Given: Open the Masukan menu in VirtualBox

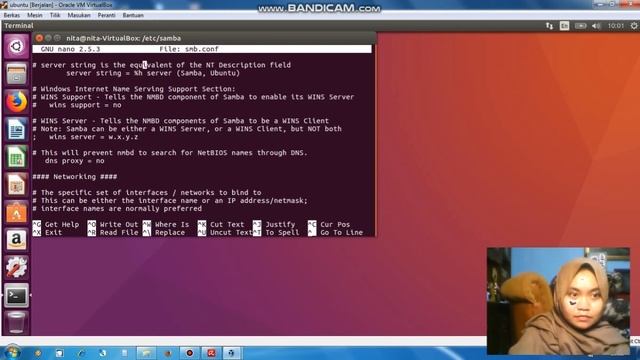Looking at the screenshot, I should point(79,15).
